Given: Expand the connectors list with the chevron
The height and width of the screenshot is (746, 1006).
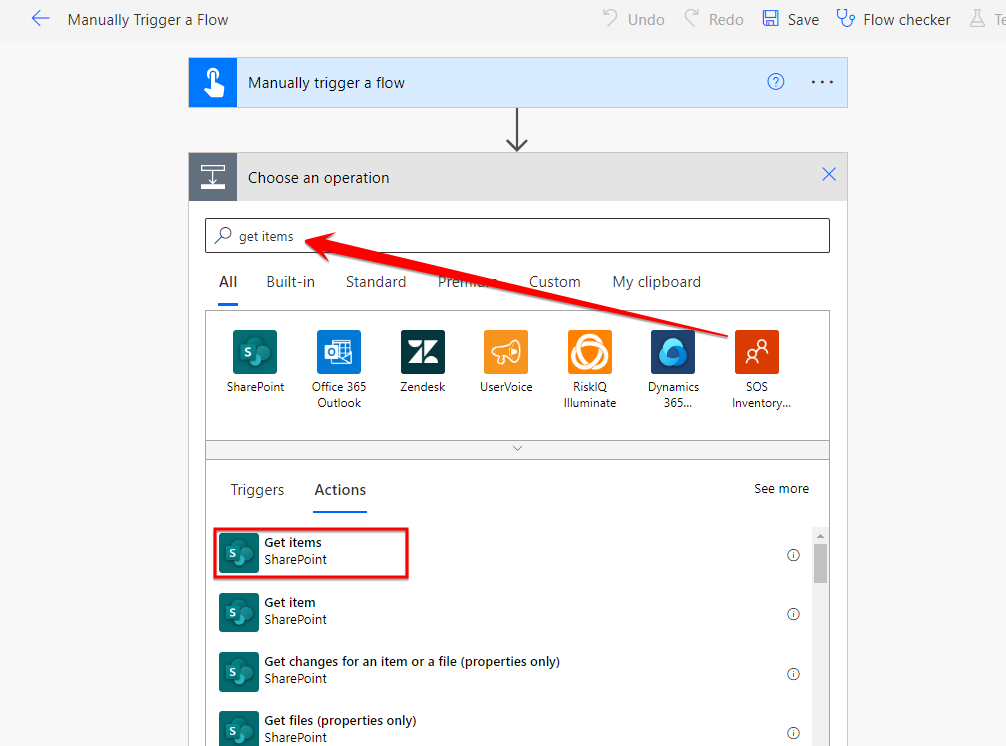Looking at the screenshot, I should pyautogui.click(x=517, y=449).
